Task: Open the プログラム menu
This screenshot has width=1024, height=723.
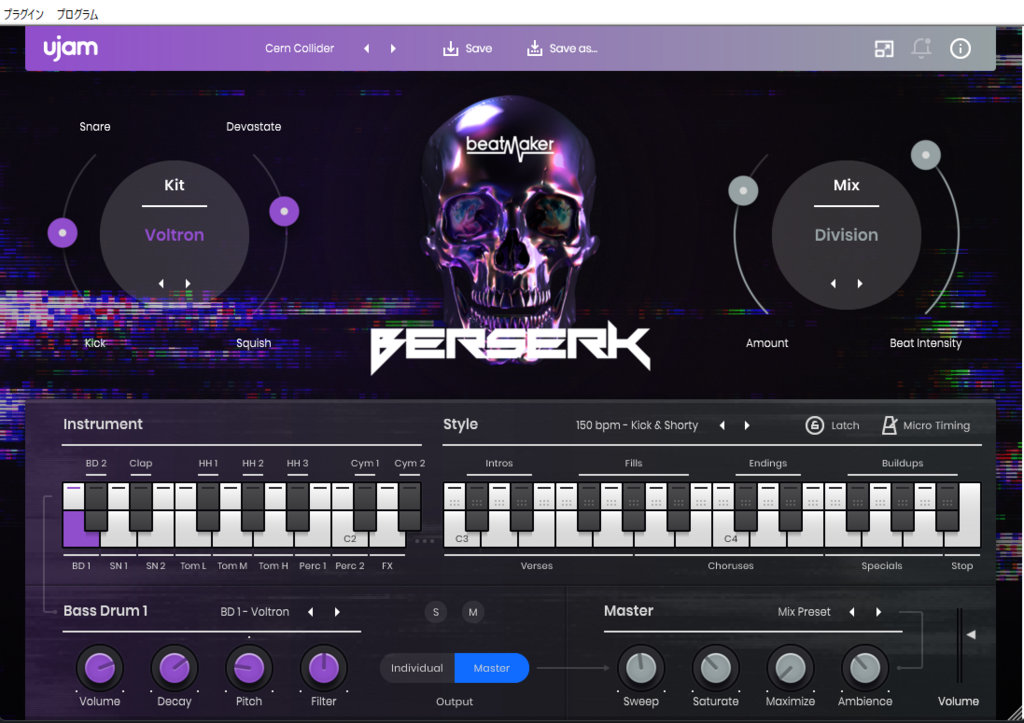Action: (77, 14)
